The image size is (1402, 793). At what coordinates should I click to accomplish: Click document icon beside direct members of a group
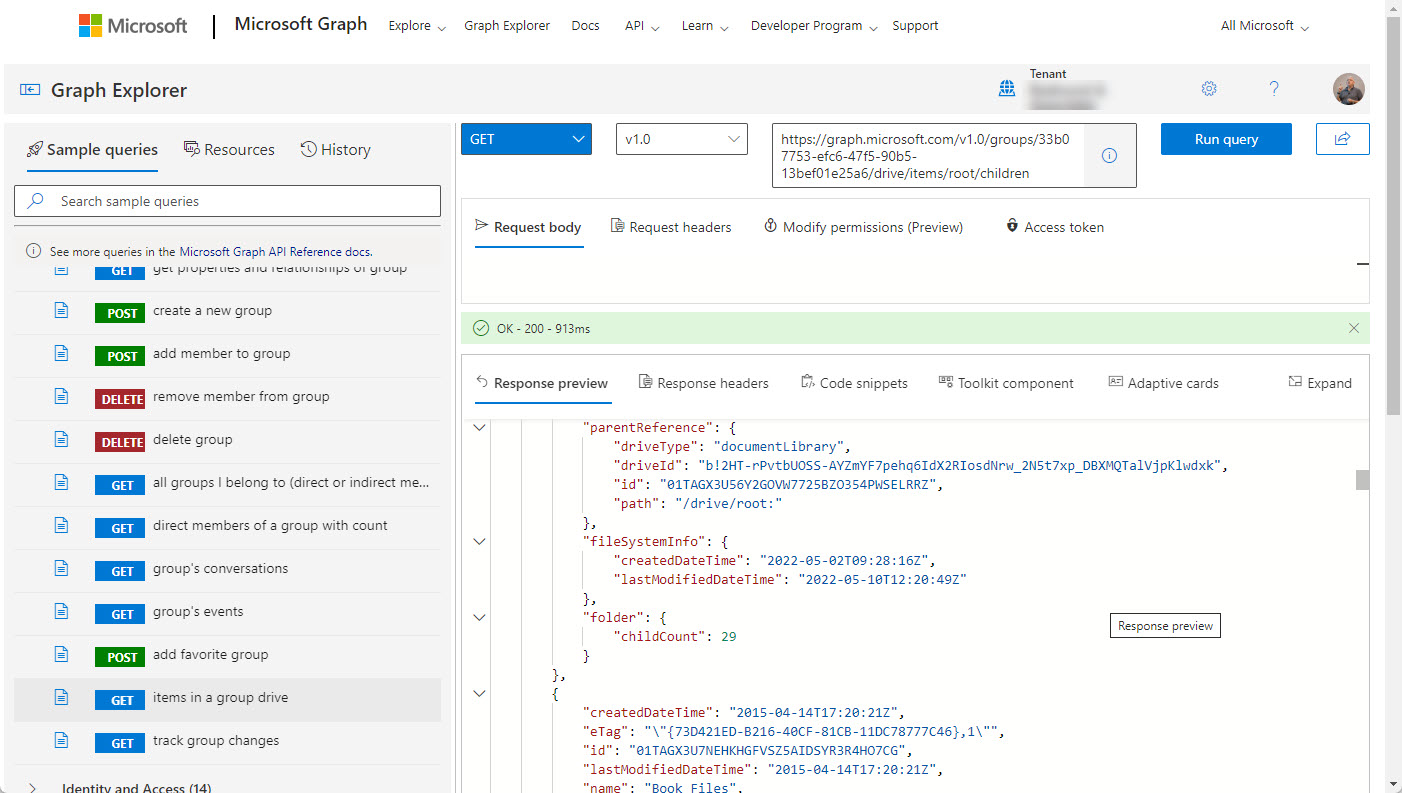(61, 526)
